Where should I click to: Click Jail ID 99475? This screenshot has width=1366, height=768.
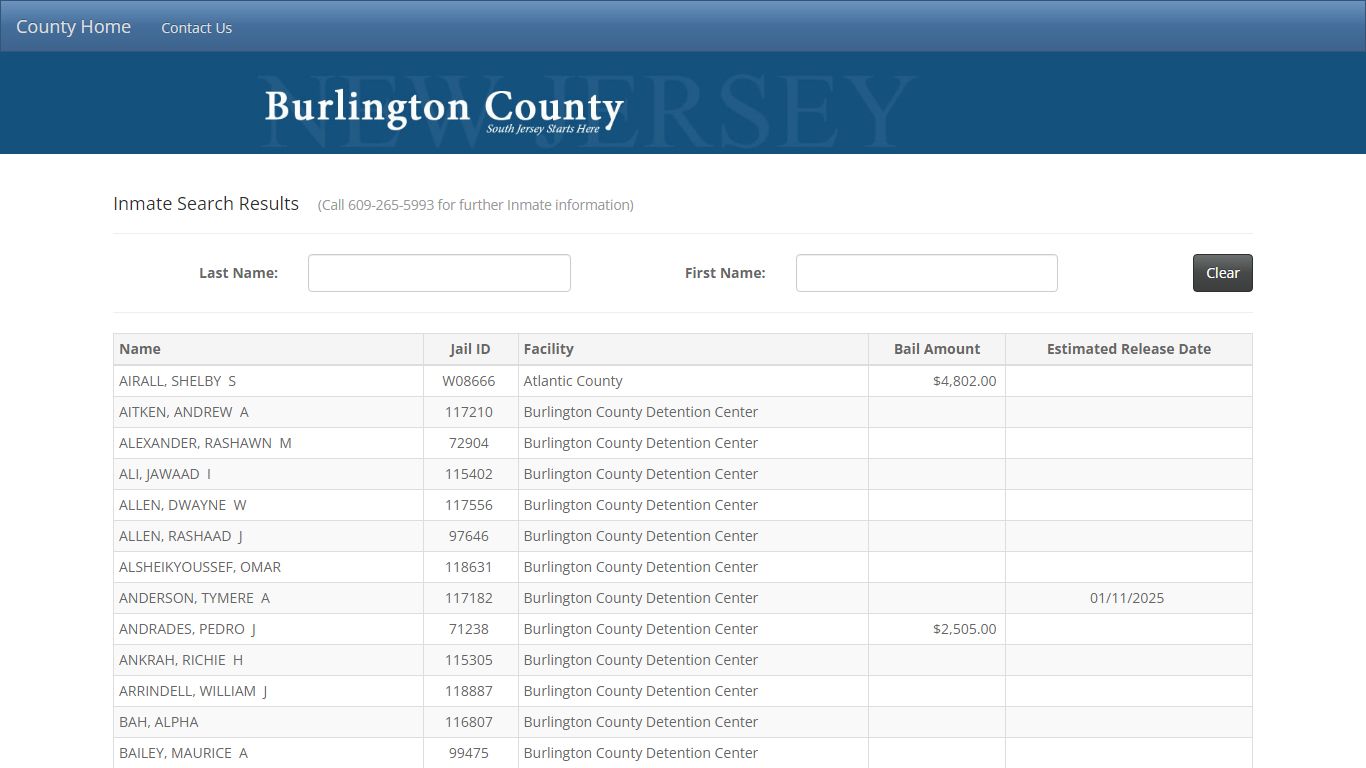pyautogui.click(x=469, y=753)
